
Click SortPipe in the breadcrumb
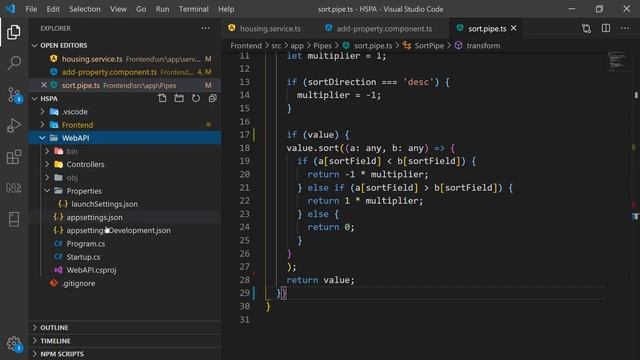tap(429, 46)
